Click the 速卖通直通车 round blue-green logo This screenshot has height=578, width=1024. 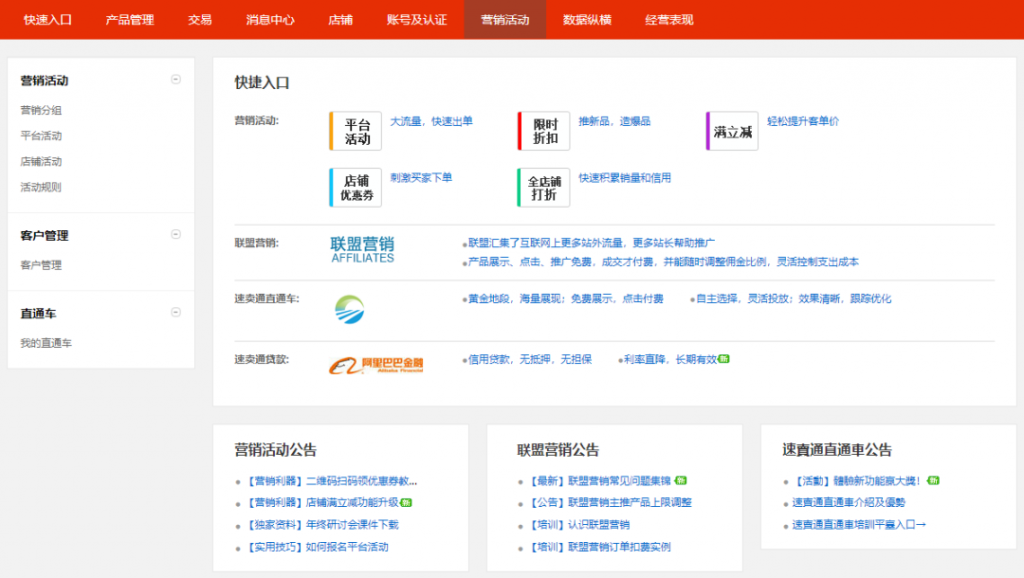pyautogui.click(x=350, y=310)
